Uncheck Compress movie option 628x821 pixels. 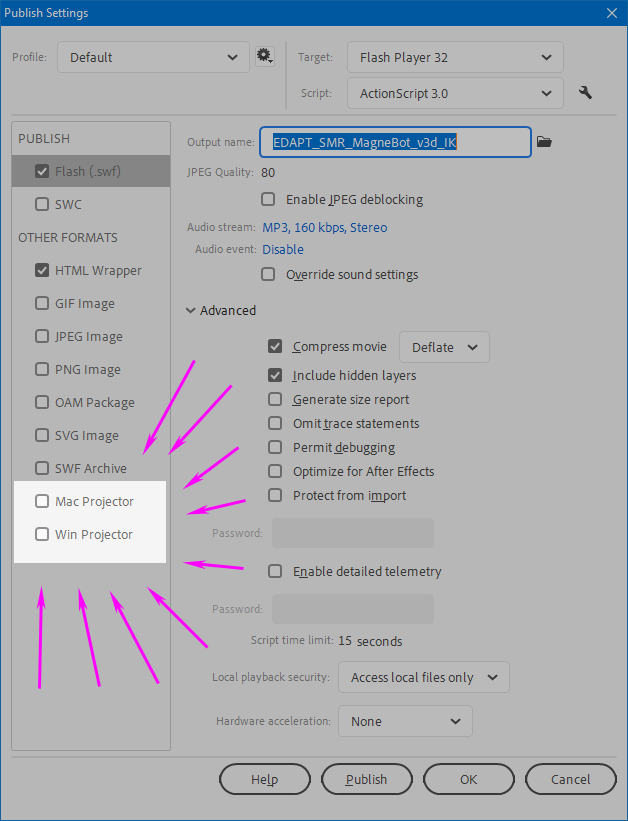(x=275, y=347)
